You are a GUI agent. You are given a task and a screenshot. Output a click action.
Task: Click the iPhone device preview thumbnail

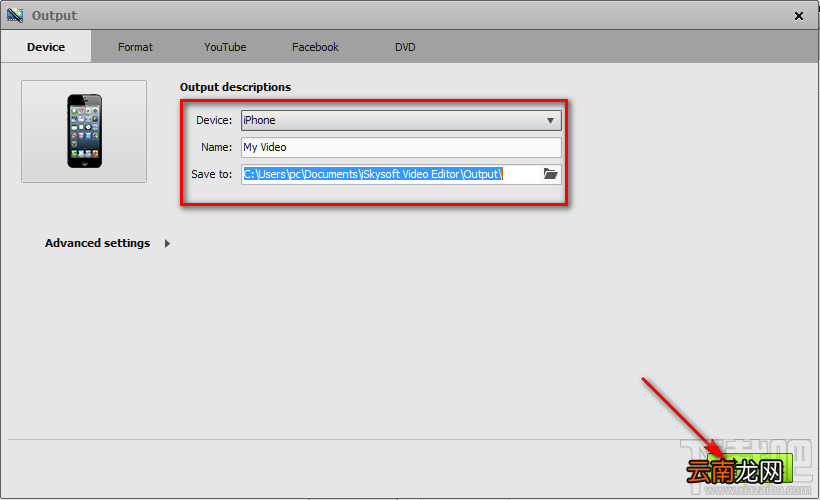click(84, 131)
